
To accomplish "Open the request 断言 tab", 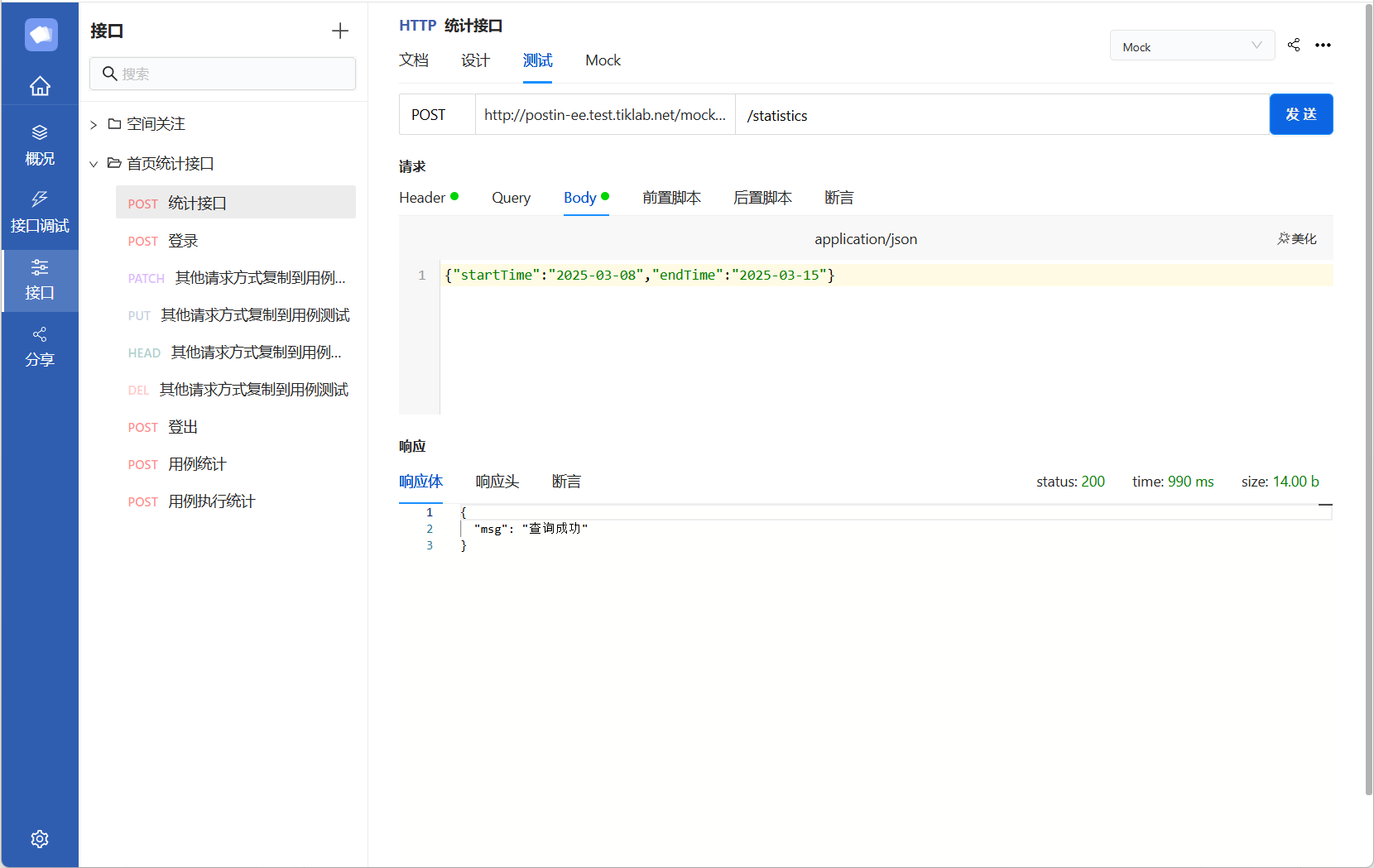I will click(x=839, y=198).
